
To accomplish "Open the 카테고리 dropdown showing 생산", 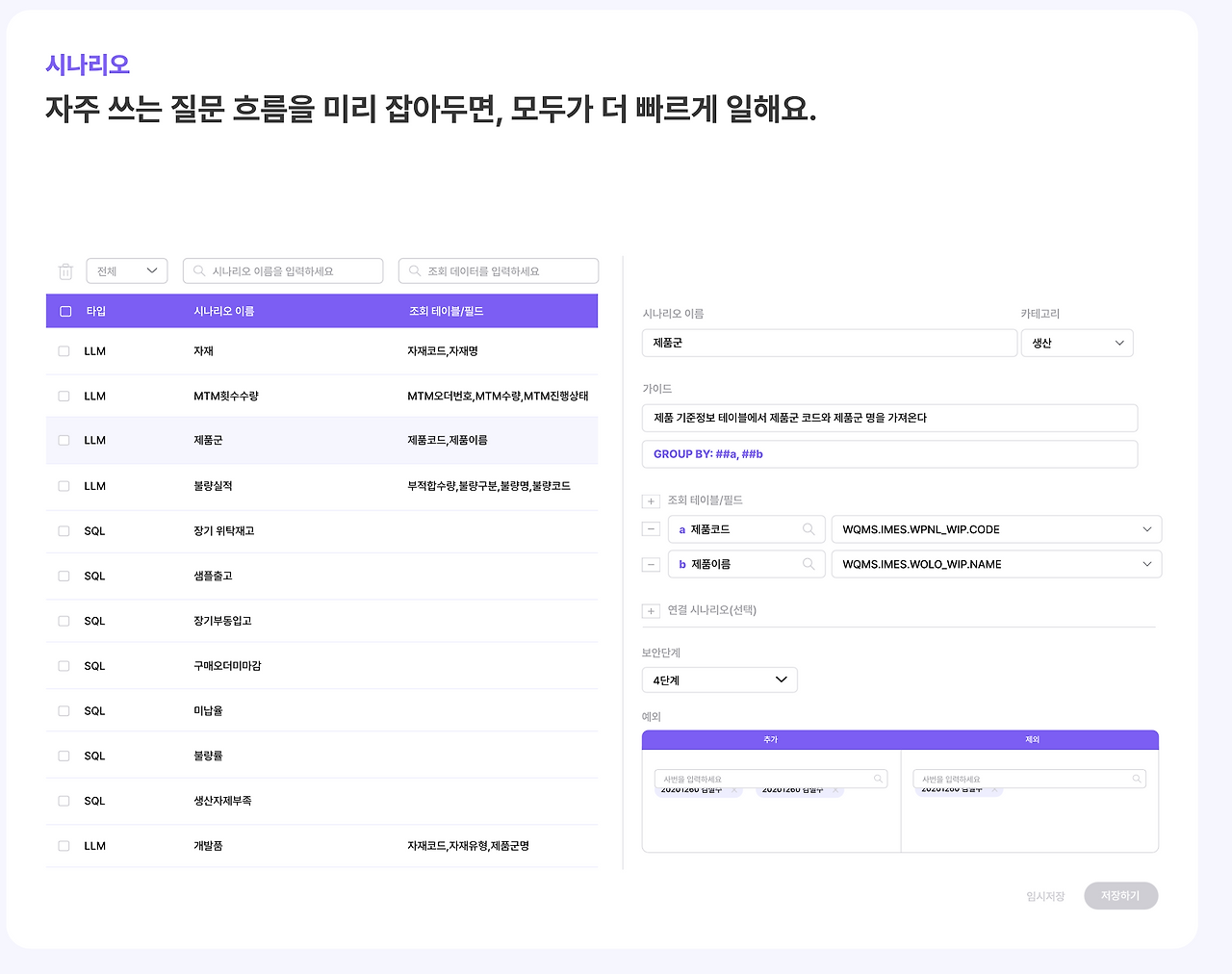I will click(x=1077, y=342).
